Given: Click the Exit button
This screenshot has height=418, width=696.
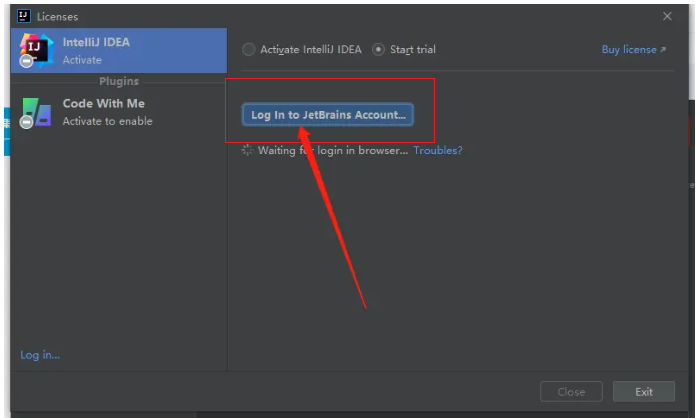Looking at the screenshot, I should 644,392.
